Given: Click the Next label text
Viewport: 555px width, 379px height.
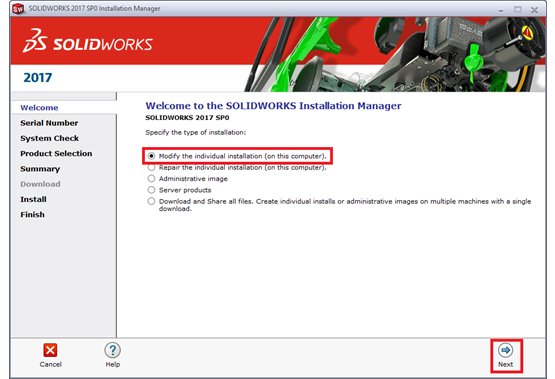Looking at the screenshot, I should (x=505, y=364).
